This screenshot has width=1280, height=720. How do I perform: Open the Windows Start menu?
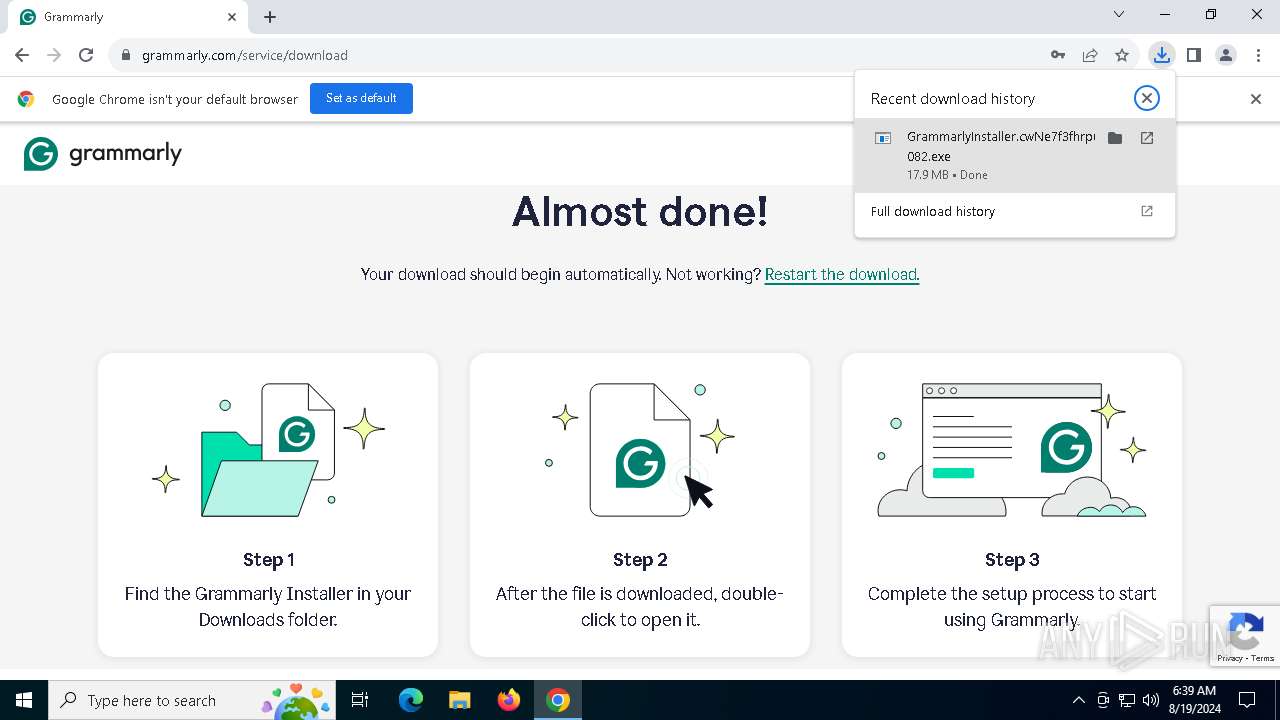[24, 700]
